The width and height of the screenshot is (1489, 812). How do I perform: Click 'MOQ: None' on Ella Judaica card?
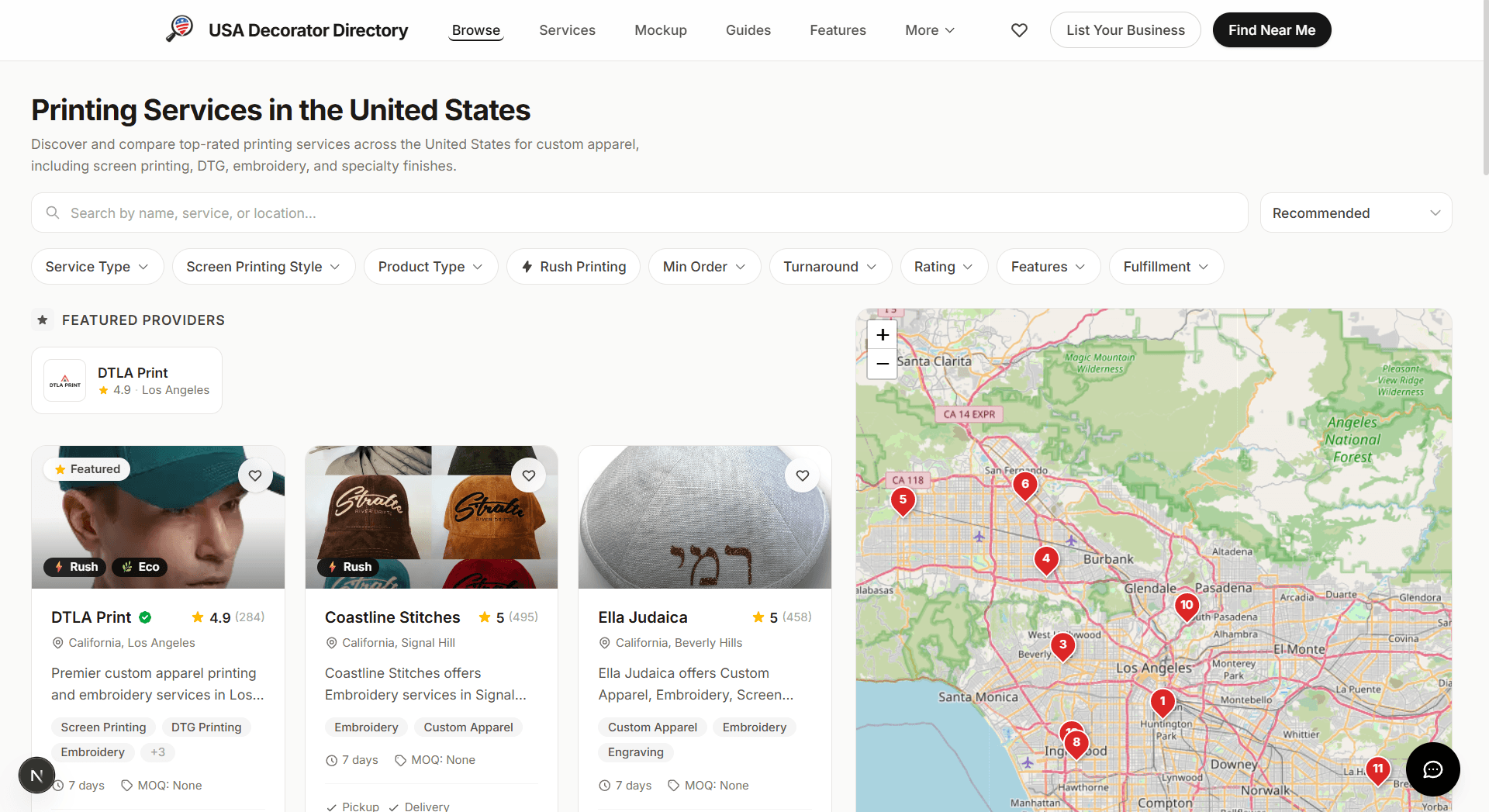tap(708, 786)
